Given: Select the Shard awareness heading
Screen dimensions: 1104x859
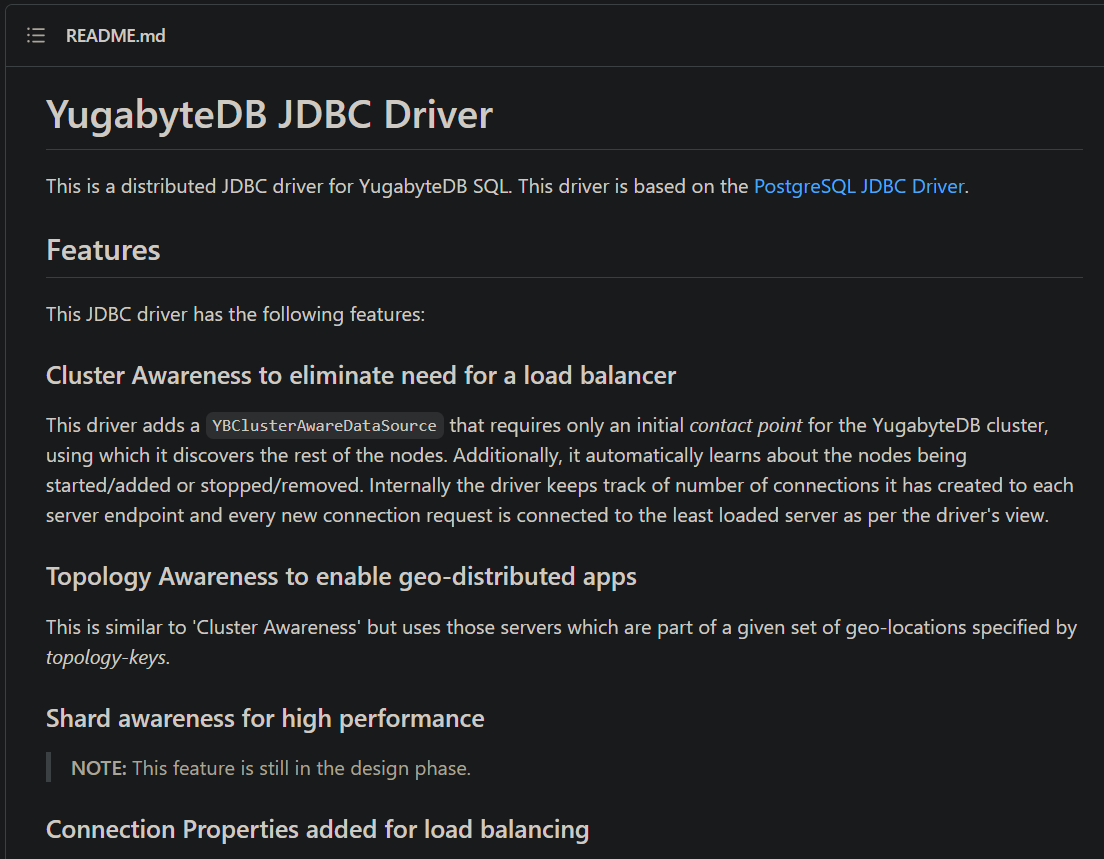Looking at the screenshot, I should [265, 718].
